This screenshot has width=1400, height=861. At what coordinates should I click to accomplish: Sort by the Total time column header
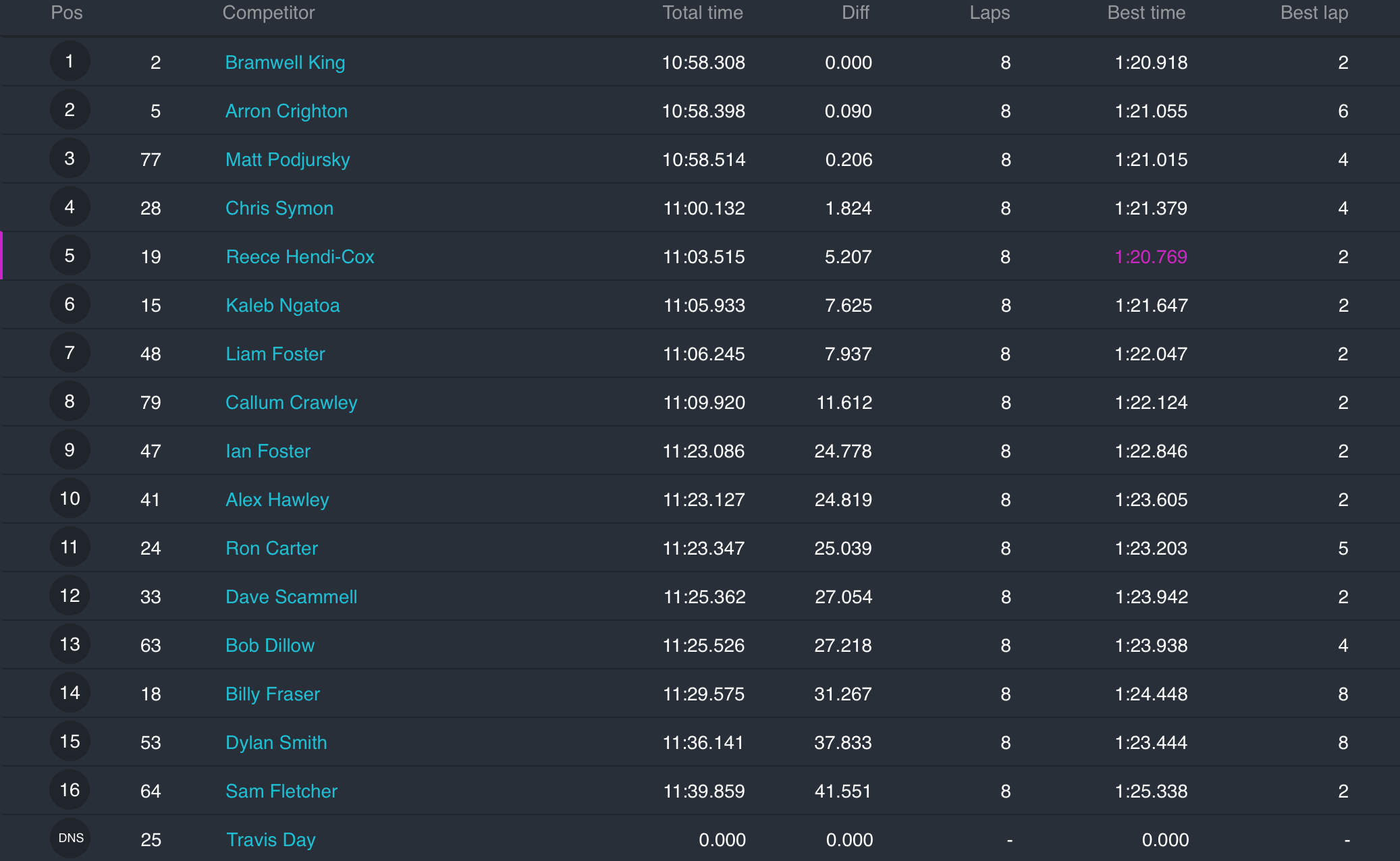coord(702,13)
